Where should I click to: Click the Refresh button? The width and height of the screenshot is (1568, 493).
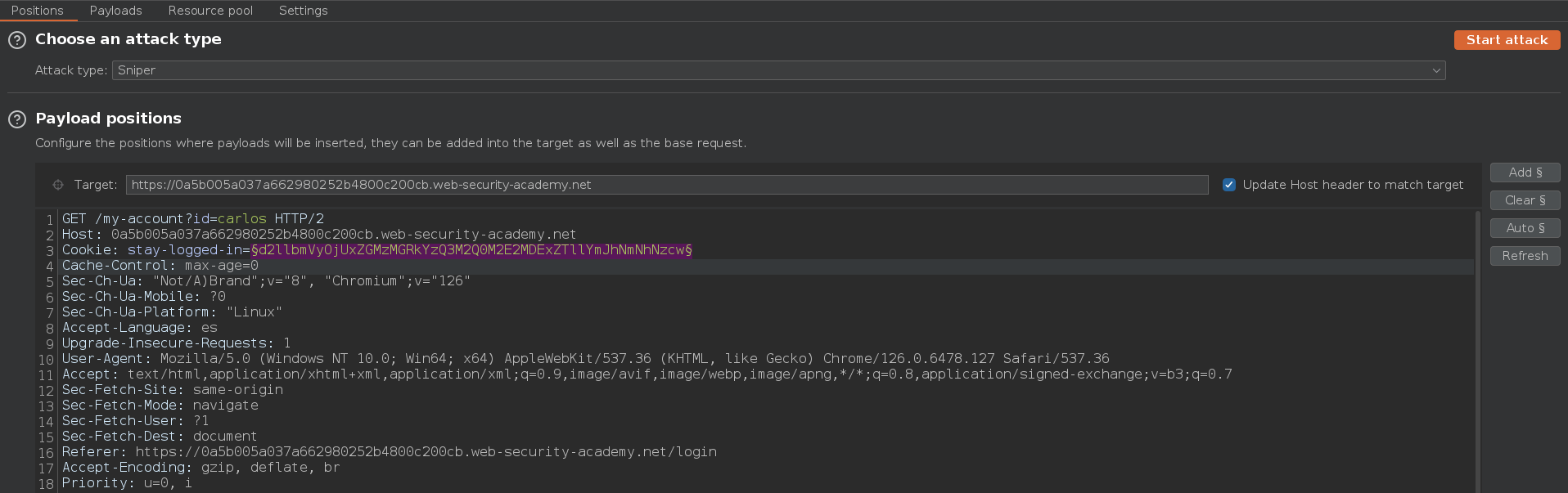(x=1525, y=256)
